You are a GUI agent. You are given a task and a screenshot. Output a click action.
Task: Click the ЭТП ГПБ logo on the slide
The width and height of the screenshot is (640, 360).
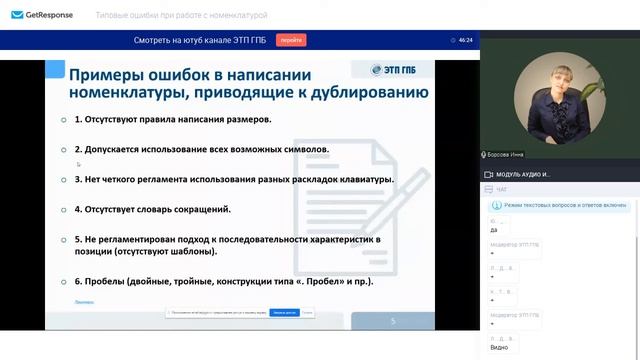click(393, 70)
